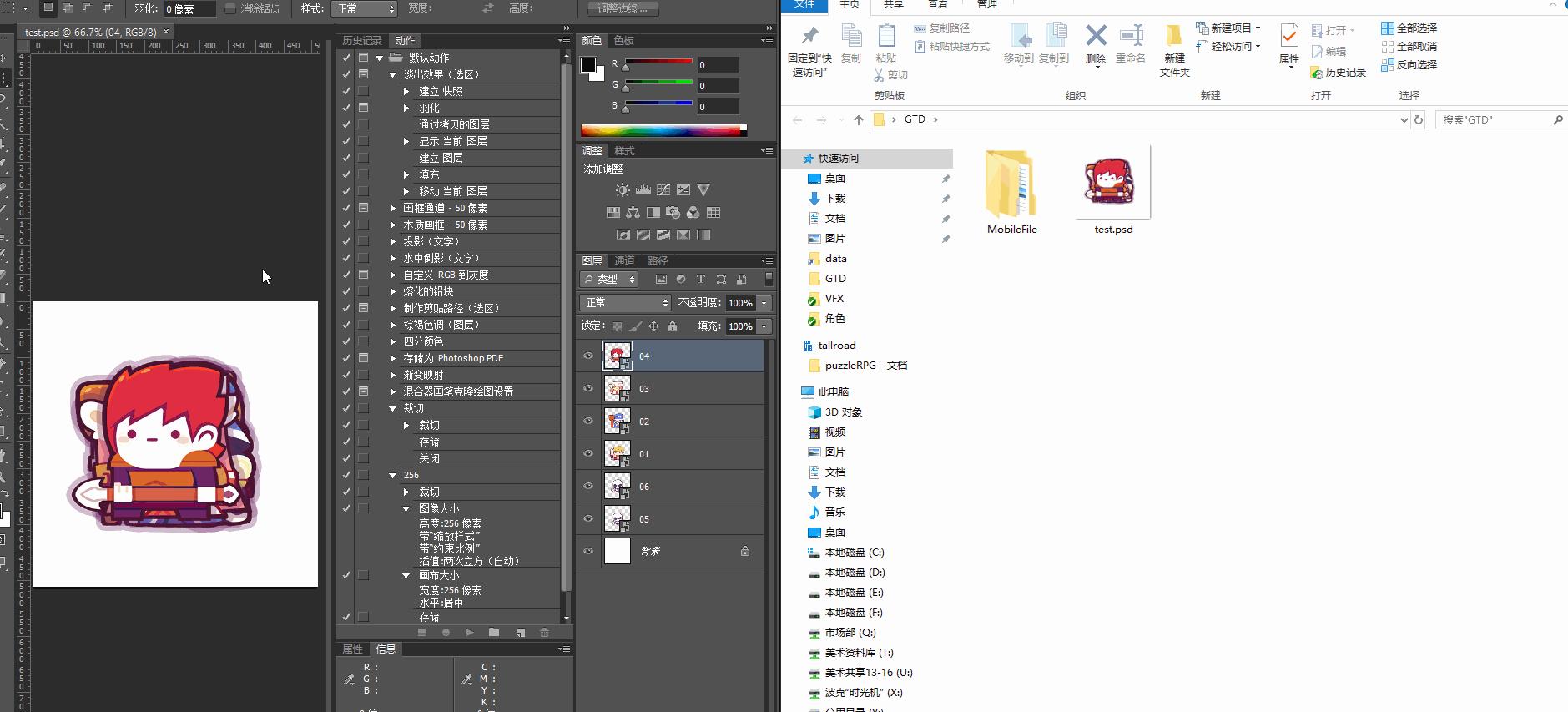Add a Color Balance adjustment
Viewport: 1568px width, 712px height.
[x=633, y=213]
